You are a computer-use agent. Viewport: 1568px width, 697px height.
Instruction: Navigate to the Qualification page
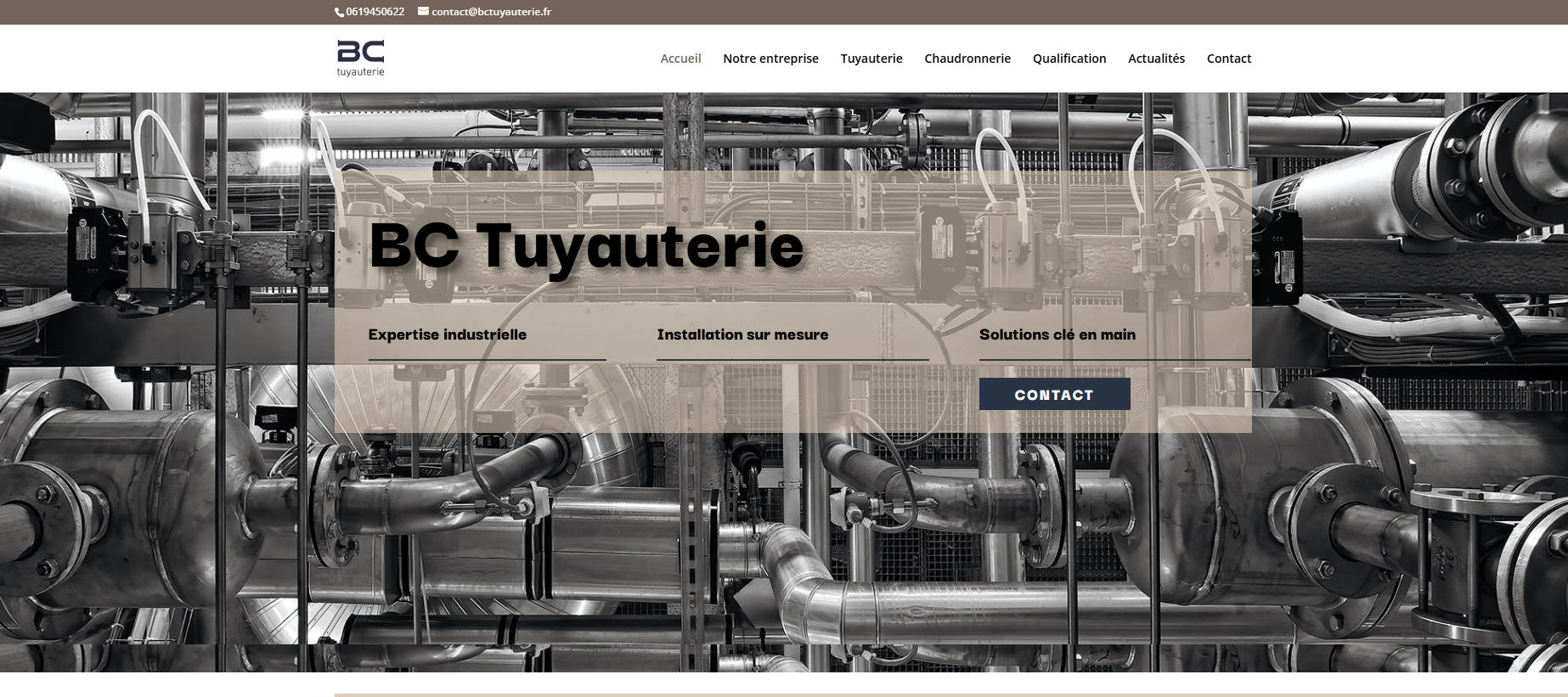(x=1069, y=59)
